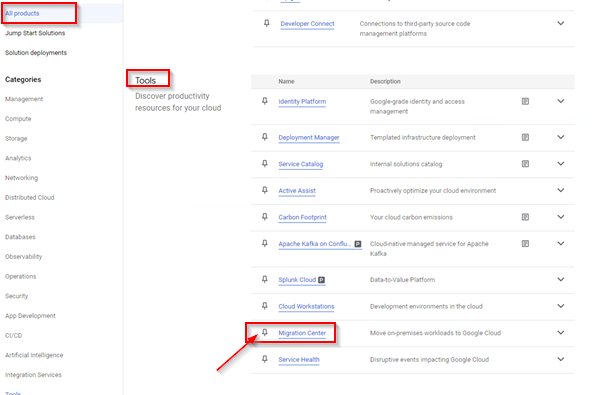This screenshot has height=395, width=600.
Task: Expand the Service Health row
Action: pyautogui.click(x=561, y=359)
